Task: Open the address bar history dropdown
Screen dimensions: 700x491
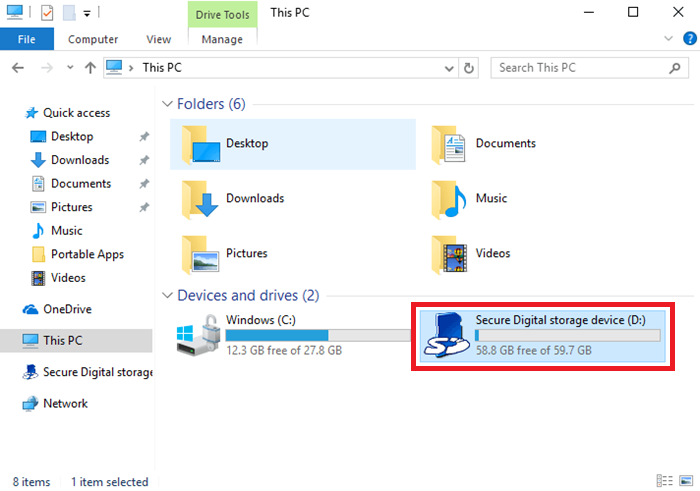Action: (449, 68)
